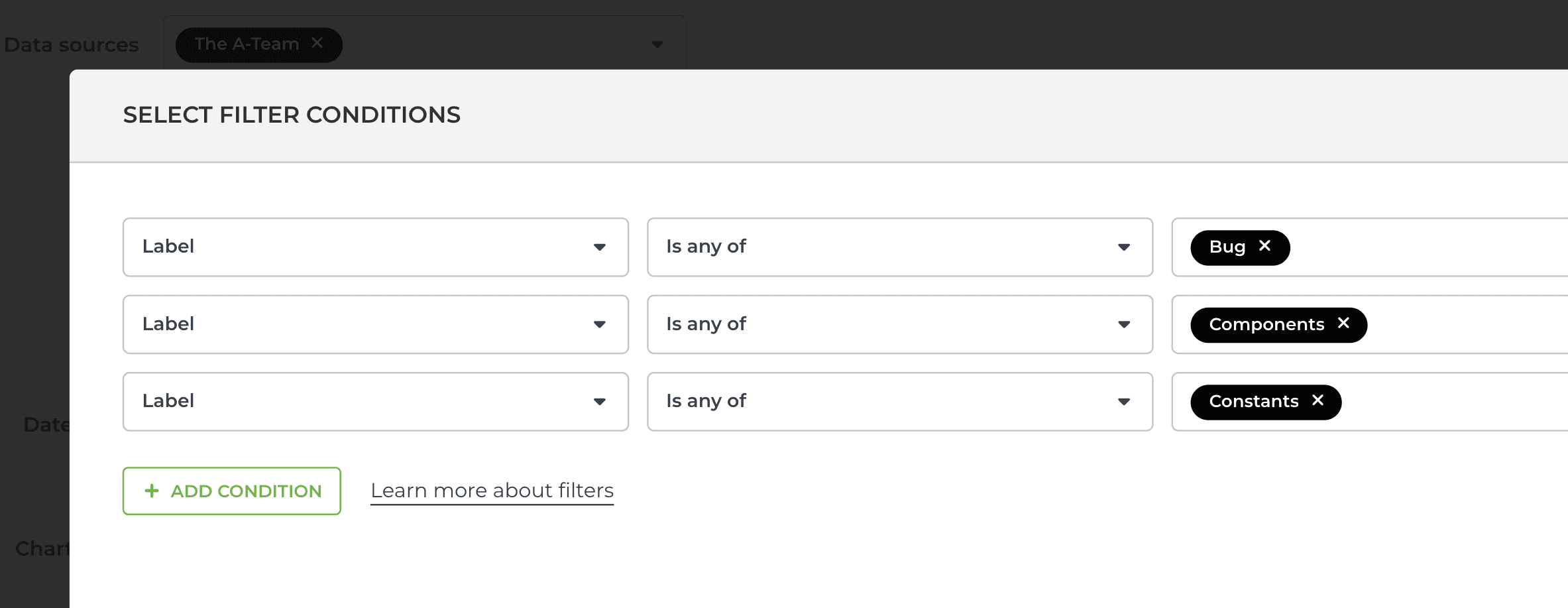Remove The A-Team data source tag
The image size is (1568, 608).
pos(317,43)
